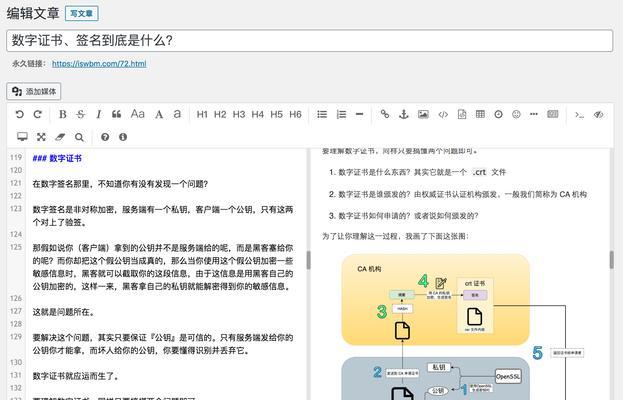Image resolution: width=623 pixels, height=400 pixels.
Task: Insert a table
Action: point(480,114)
